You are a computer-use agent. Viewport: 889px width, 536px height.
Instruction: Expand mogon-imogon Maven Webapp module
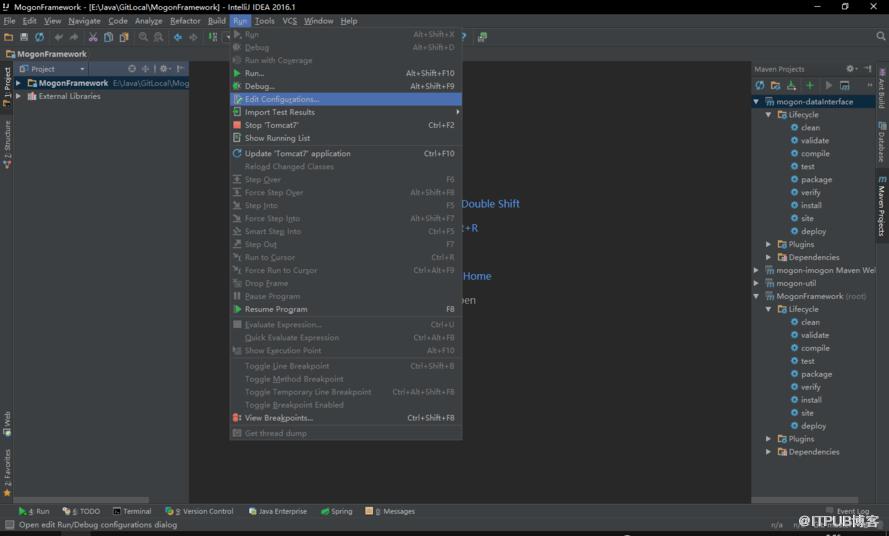(x=756, y=271)
